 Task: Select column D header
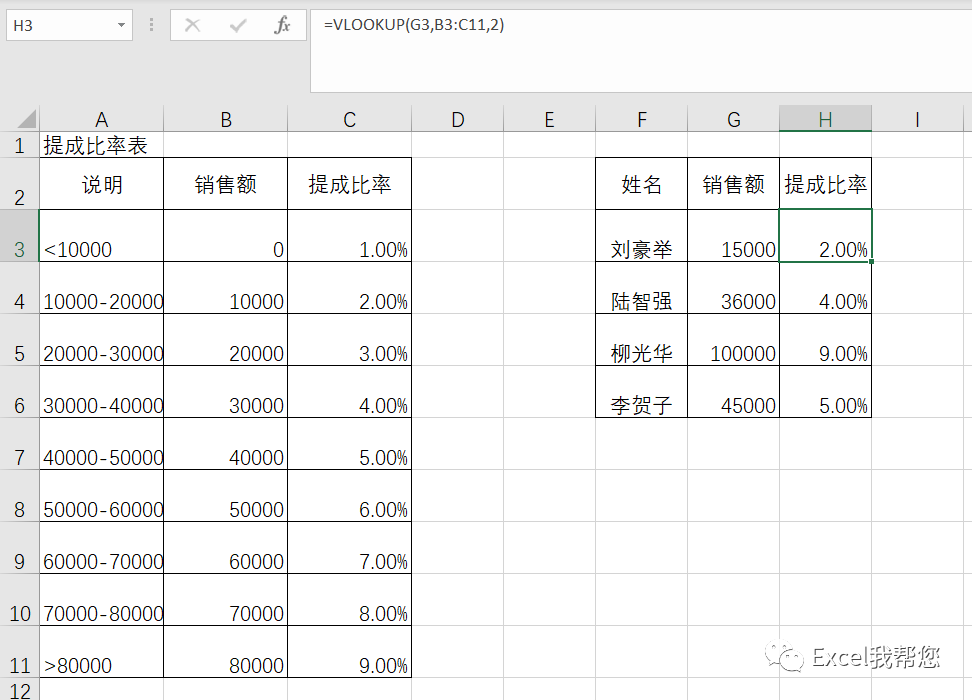click(x=457, y=119)
